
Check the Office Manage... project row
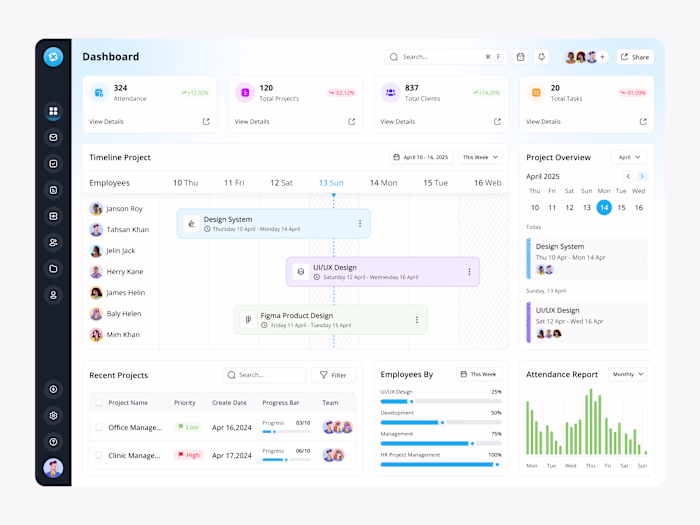click(x=99, y=427)
